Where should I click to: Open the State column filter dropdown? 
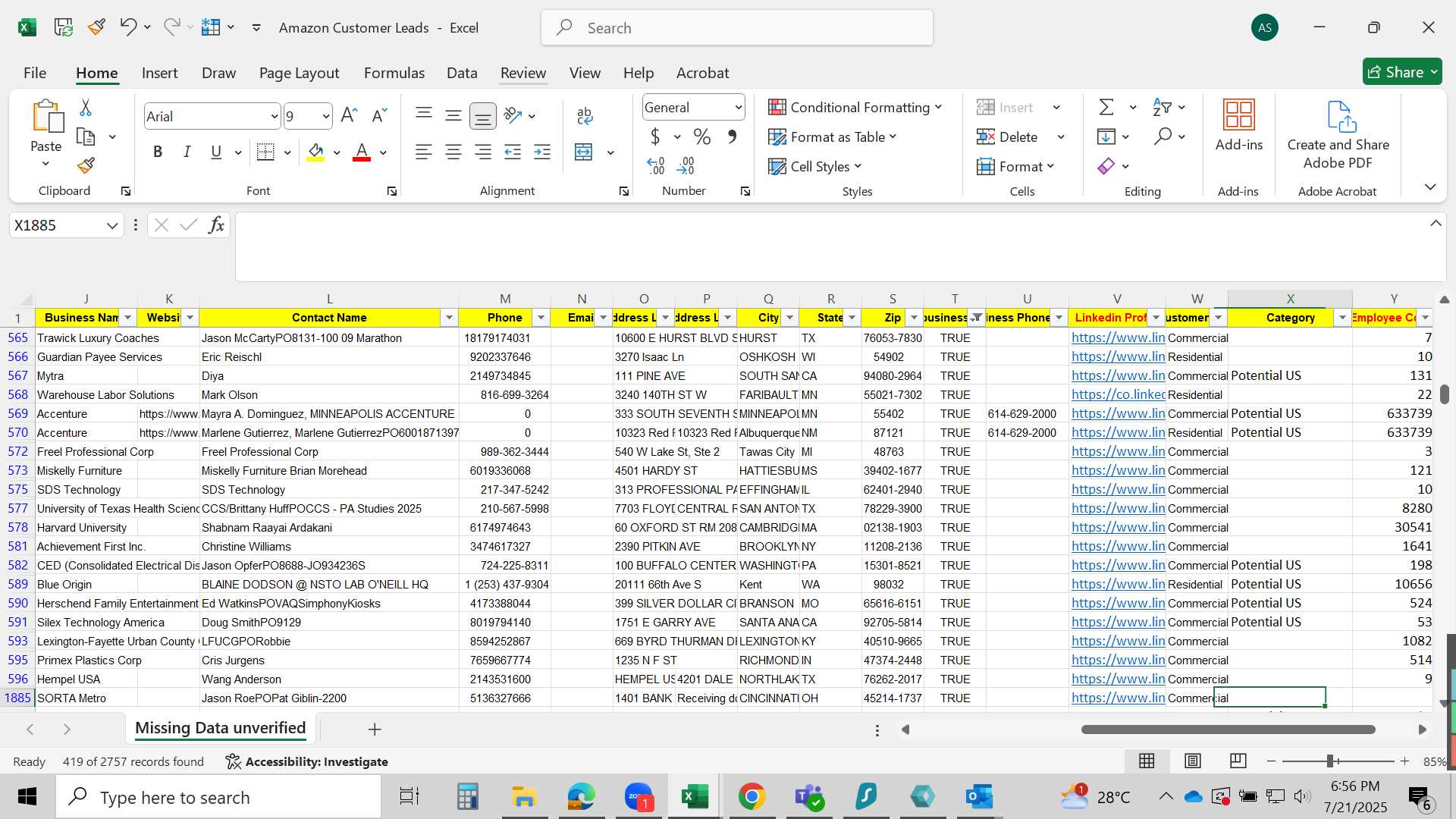(x=852, y=318)
